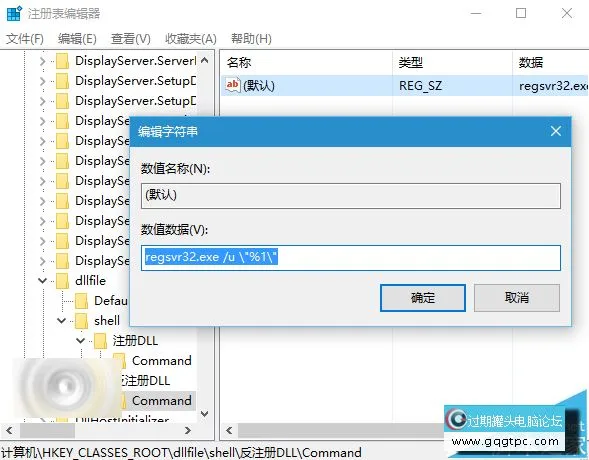Select the dllfile folder icon
This screenshot has height=460, width=589.
tap(62, 281)
